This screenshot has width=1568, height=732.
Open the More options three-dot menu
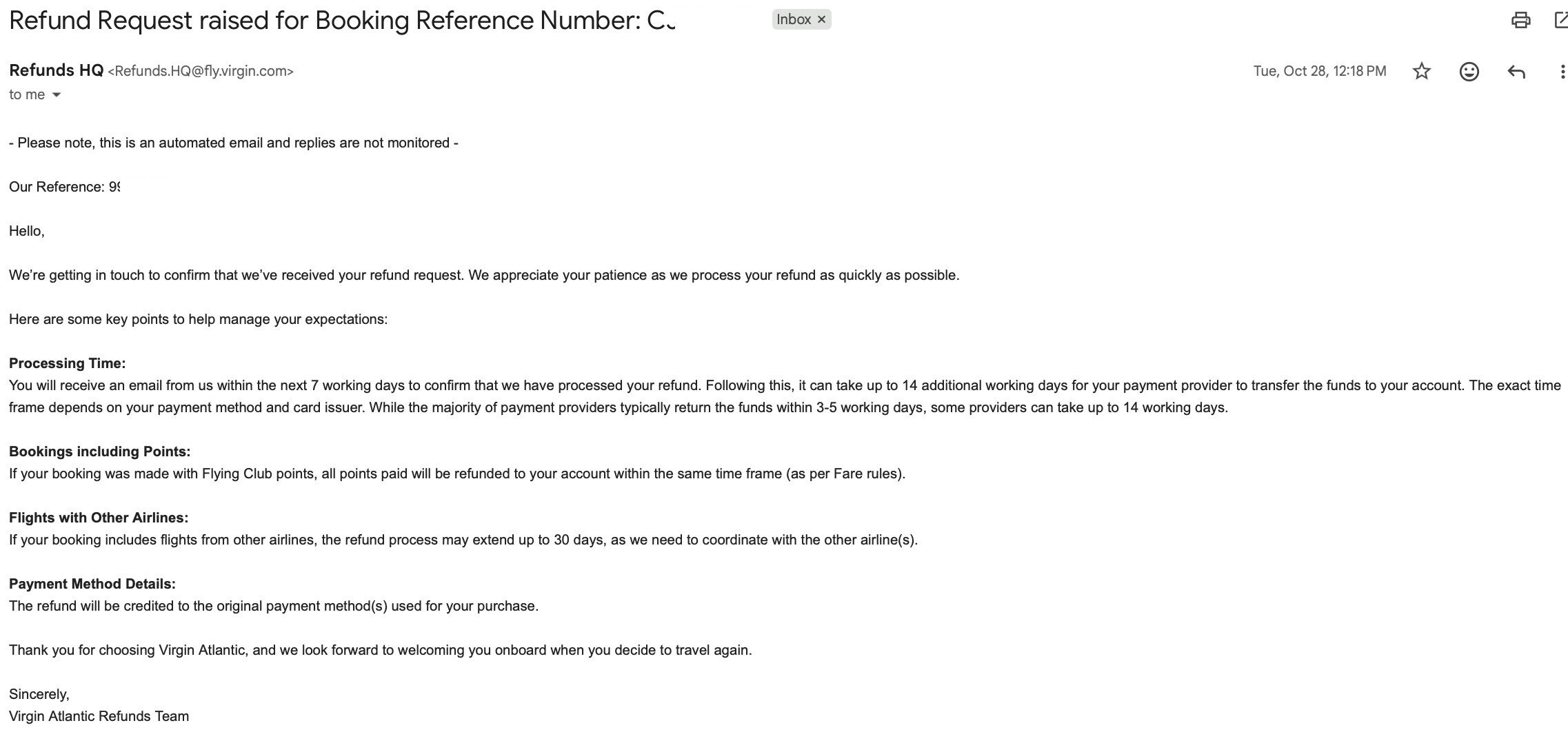pyautogui.click(x=1562, y=71)
